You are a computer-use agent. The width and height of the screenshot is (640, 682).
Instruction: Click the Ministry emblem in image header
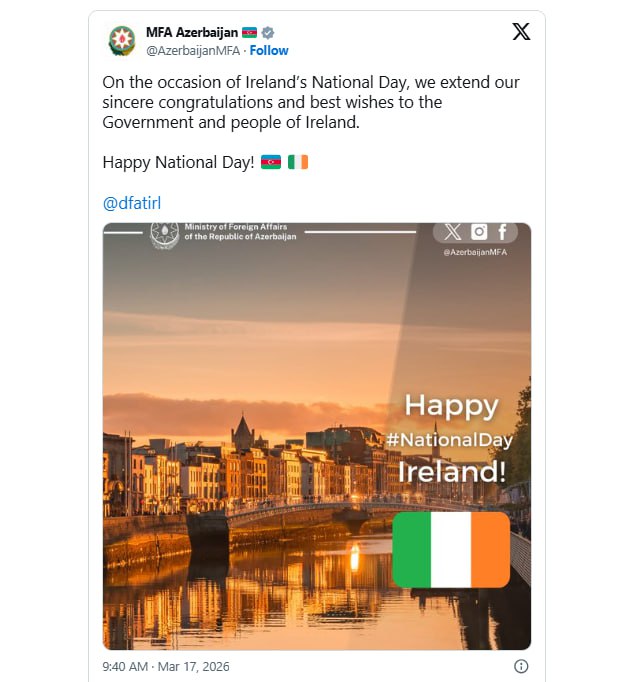click(x=164, y=234)
